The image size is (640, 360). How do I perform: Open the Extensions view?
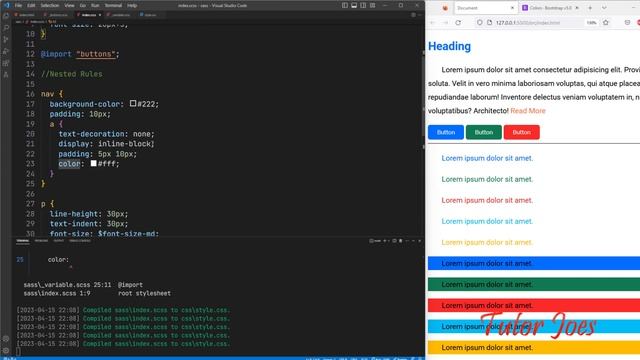click(x=6, y=63)
